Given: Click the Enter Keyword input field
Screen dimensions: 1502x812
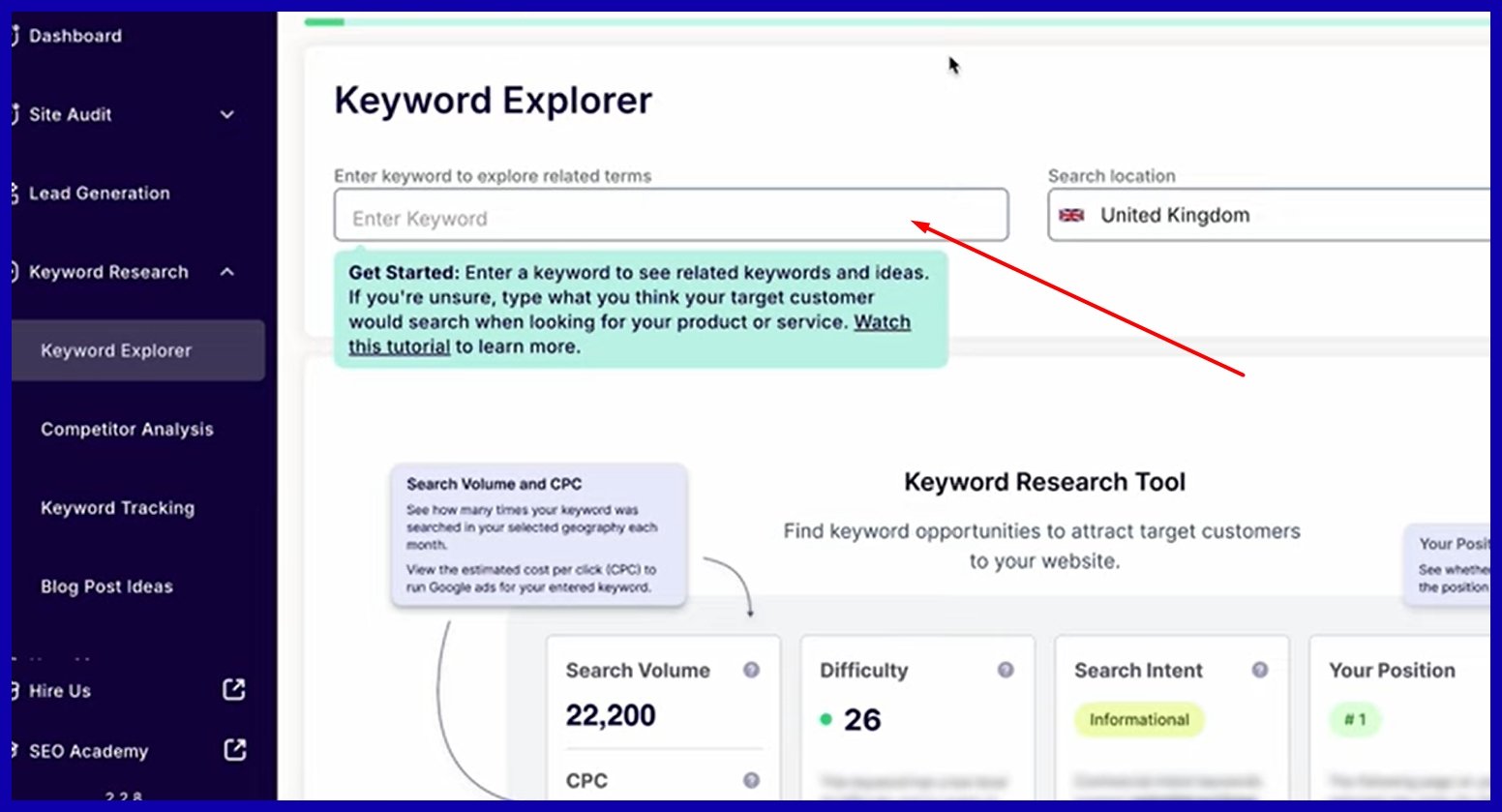Looking at the screenshot, I should (x=670, y=216).
